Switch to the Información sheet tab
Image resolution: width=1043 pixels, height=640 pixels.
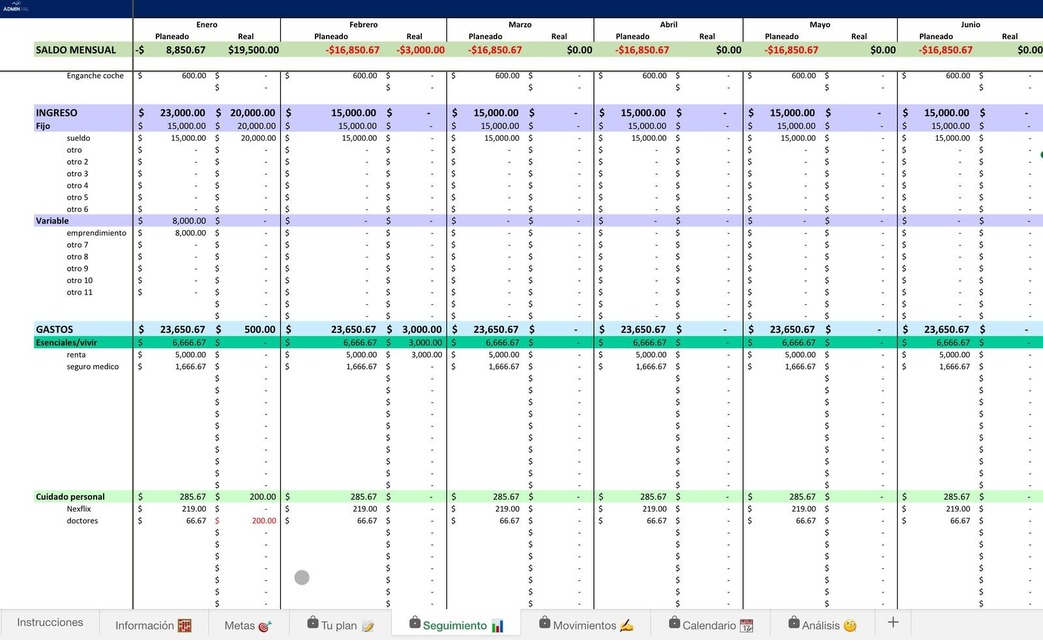[x=153, y=625]
